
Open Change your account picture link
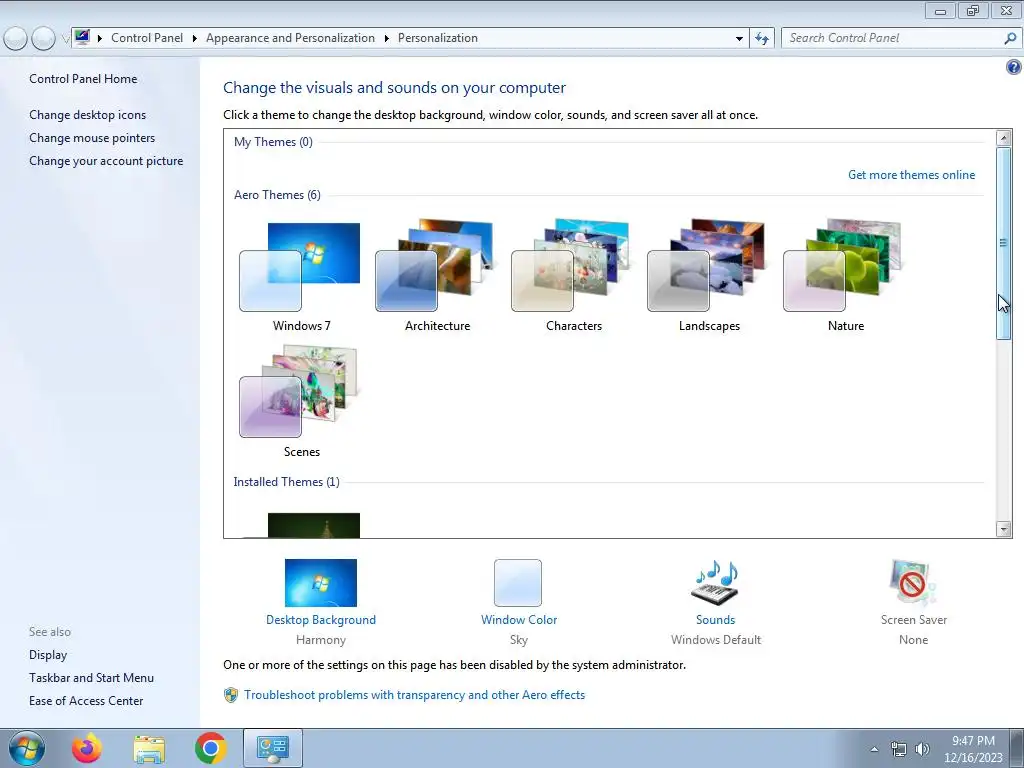coord(106,161)
